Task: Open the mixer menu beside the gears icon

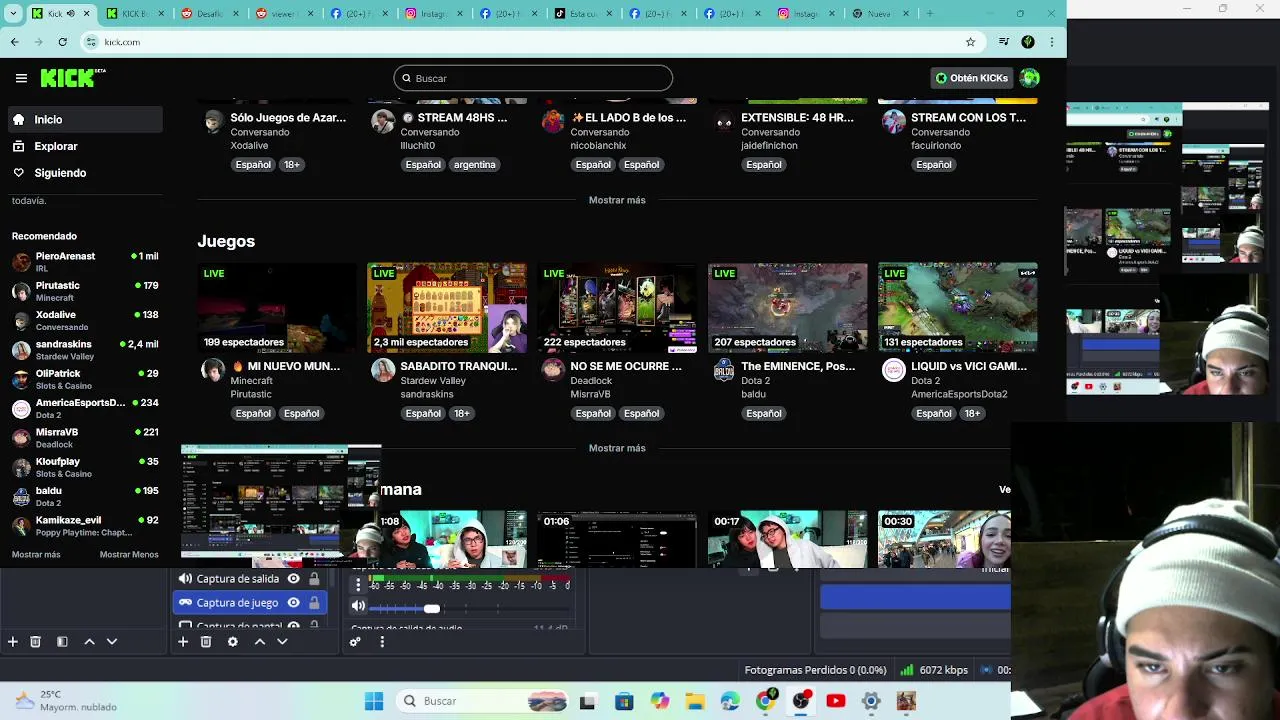Action: tap(382, 642)
